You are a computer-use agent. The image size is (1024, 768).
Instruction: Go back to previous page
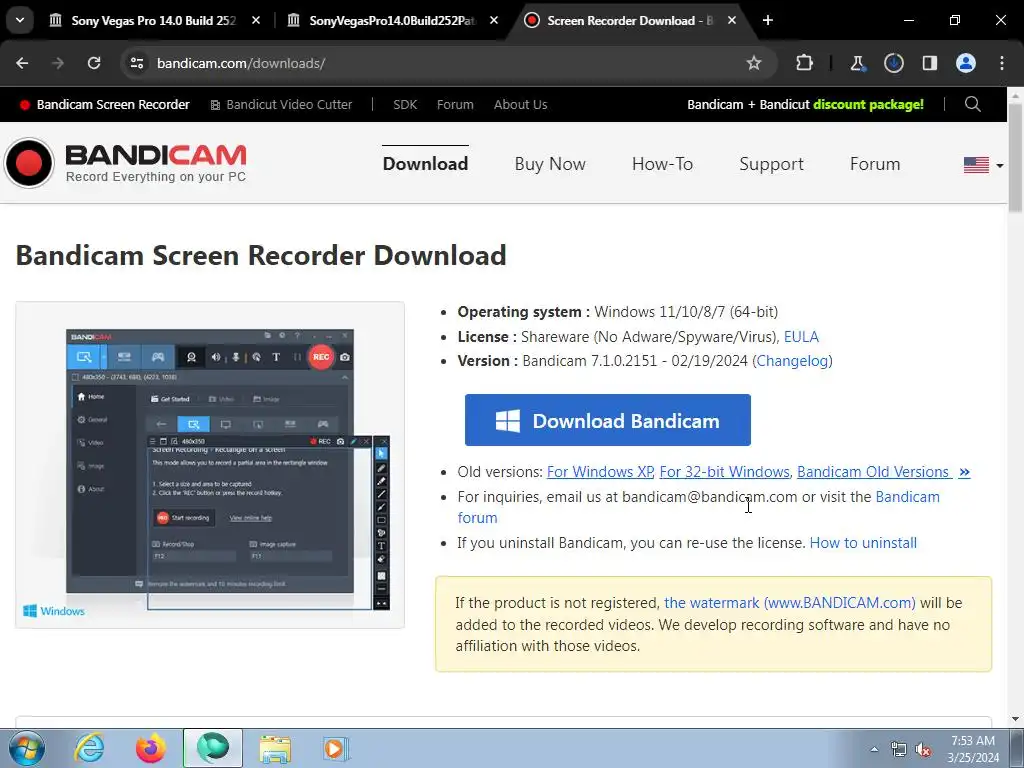(x=22, y=63)
